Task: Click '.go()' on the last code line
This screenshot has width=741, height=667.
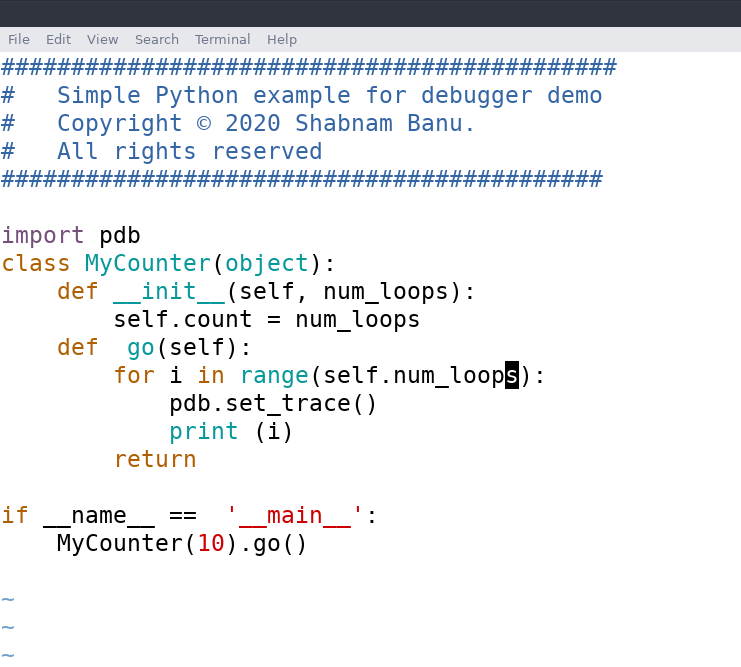Action: 273,544
